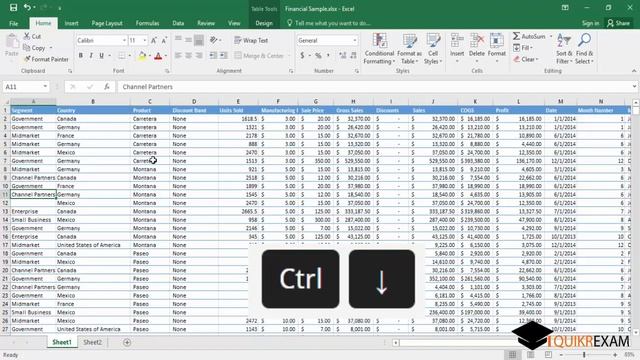Open the Font name combo box

coord(101,40)
